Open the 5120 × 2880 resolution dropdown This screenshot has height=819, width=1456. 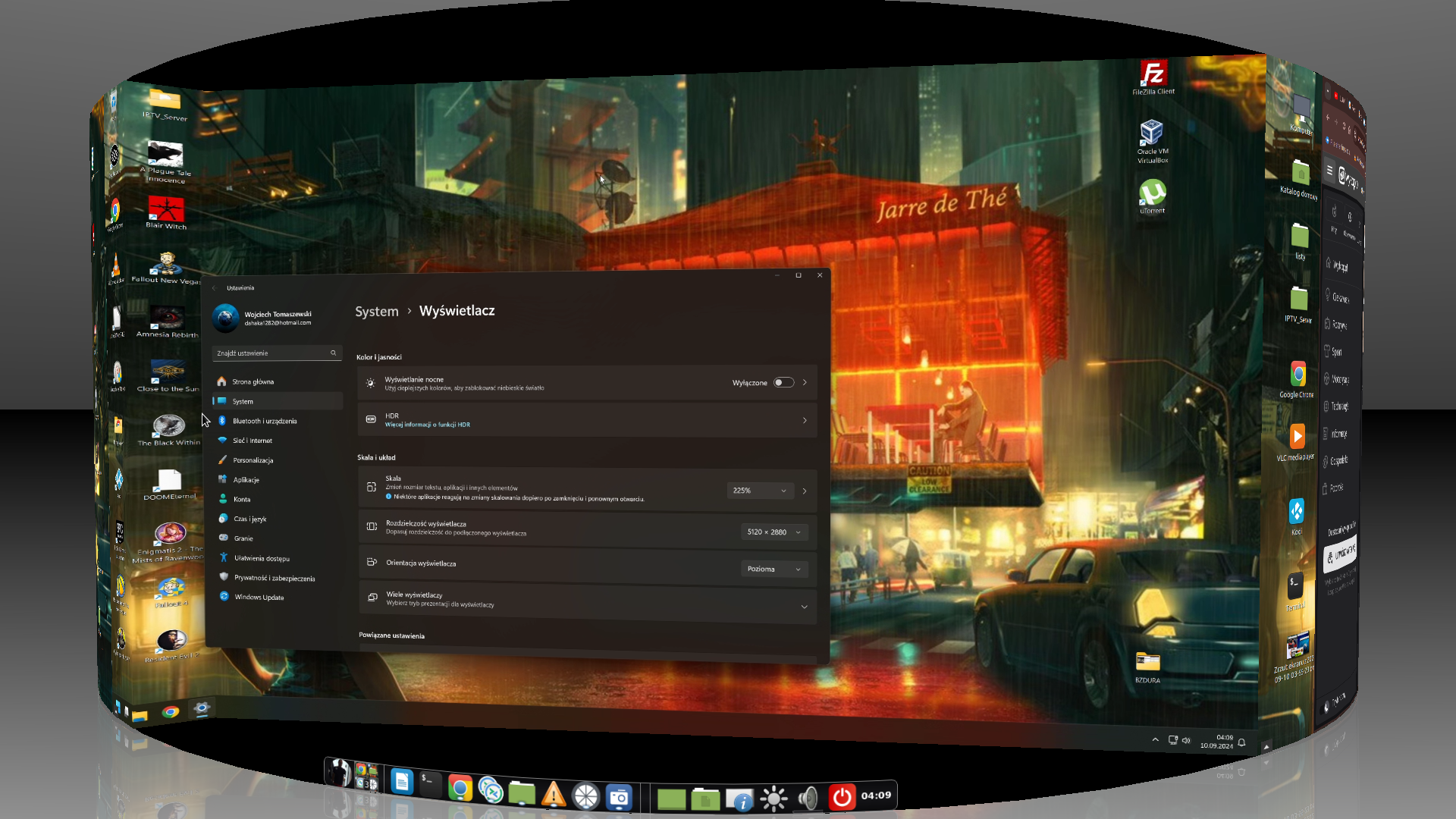click(773, 532)
